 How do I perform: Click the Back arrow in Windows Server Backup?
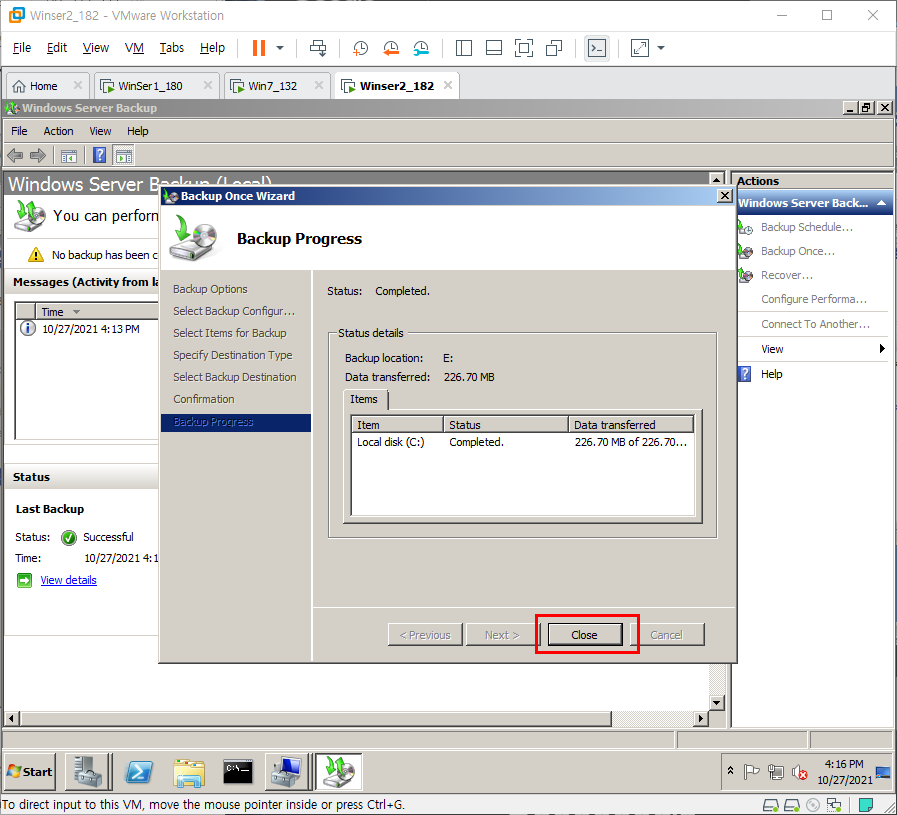point(15,155)
